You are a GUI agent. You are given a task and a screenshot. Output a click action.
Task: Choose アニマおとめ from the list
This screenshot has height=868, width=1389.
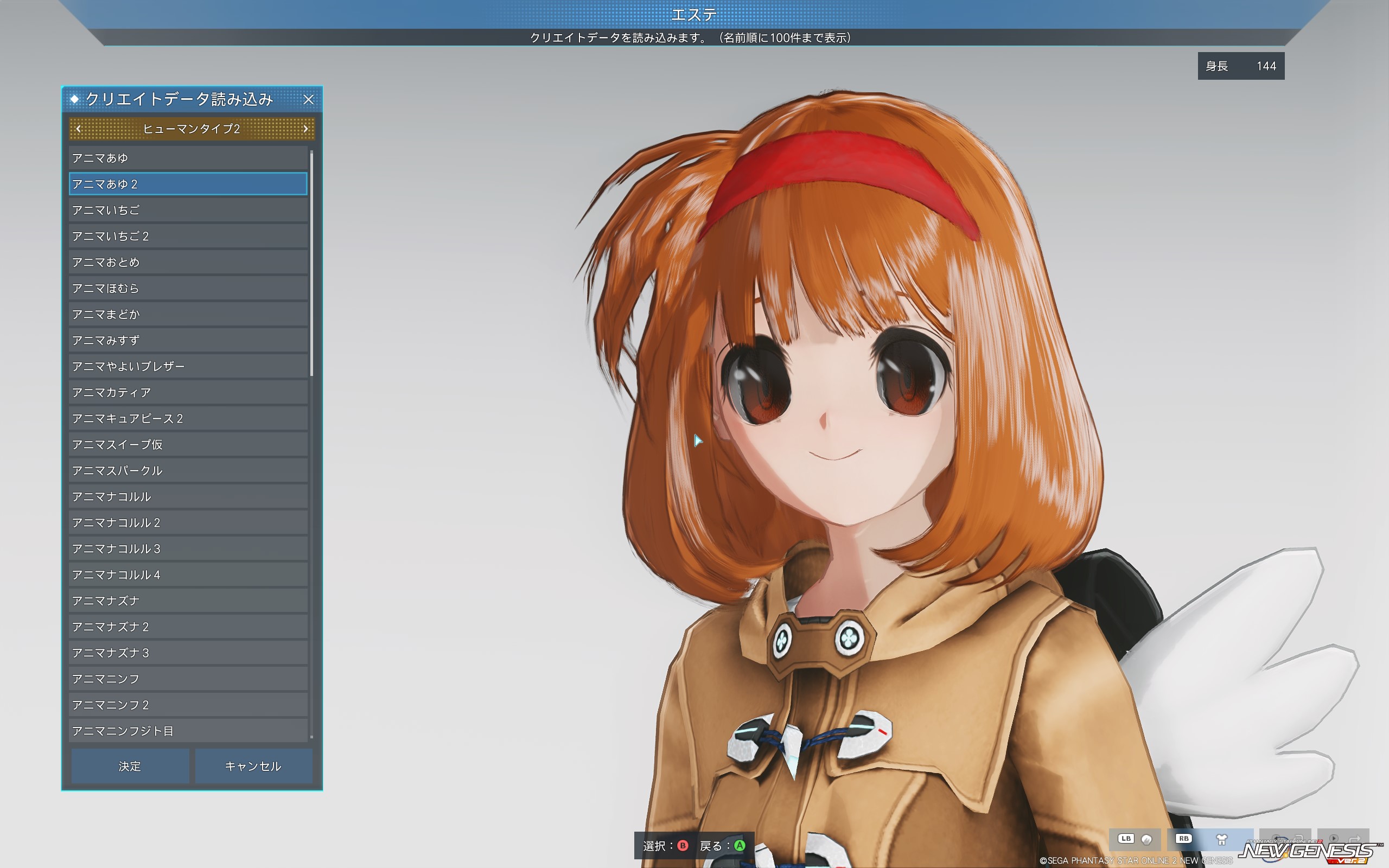coord(188,262)
